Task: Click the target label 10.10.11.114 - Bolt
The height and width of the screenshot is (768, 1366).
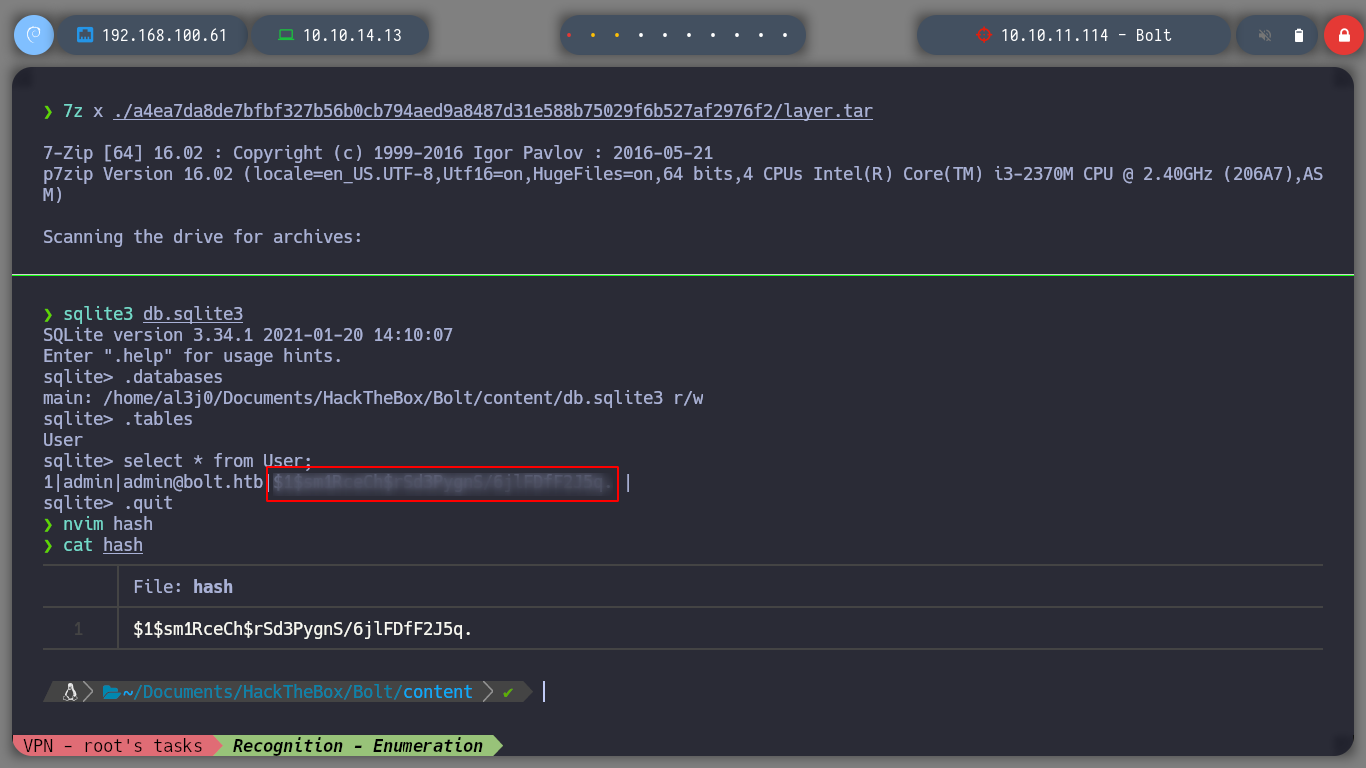Action: point(1086,35)
